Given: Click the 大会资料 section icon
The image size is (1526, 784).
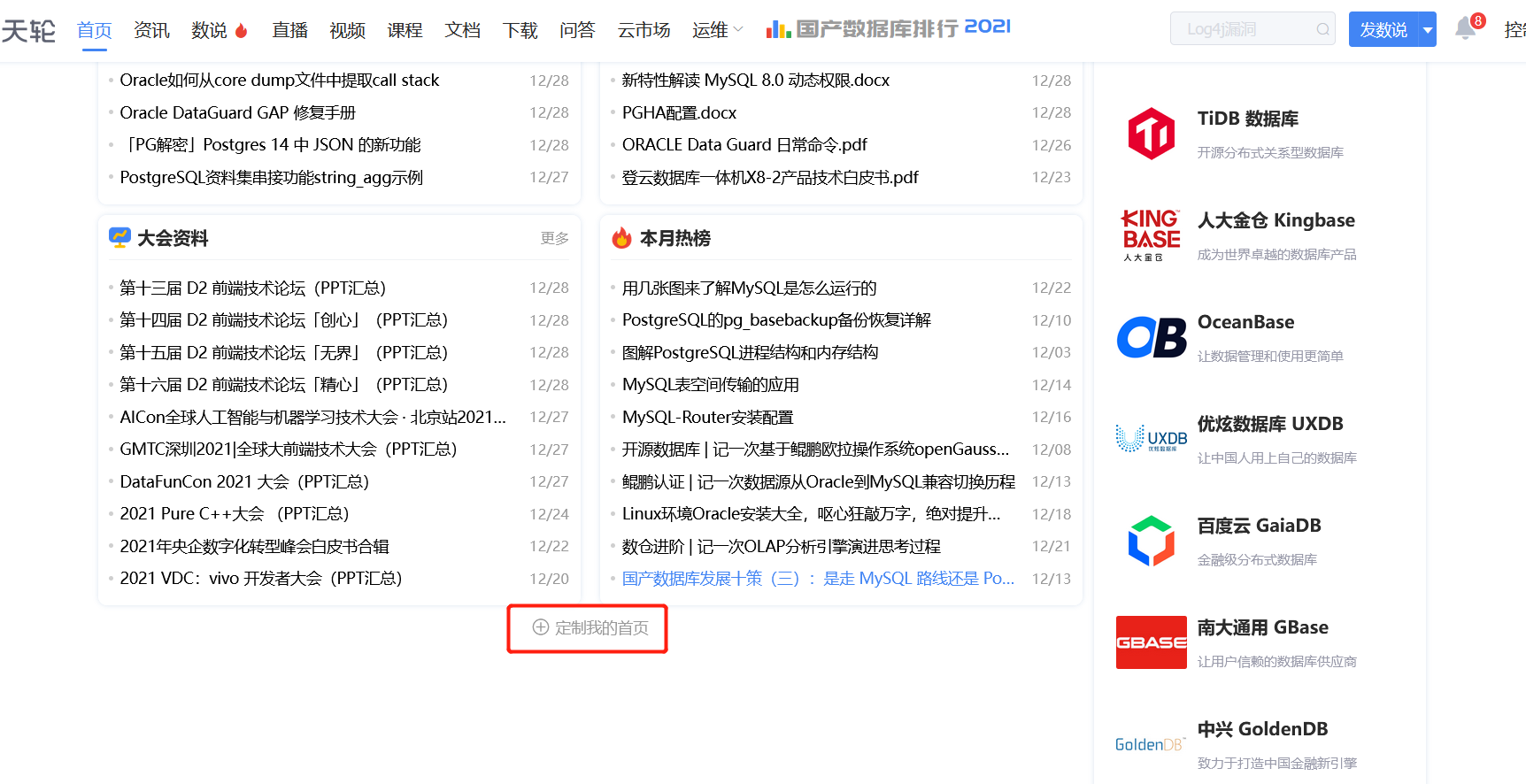Looking at the screenshot, I should coord(119,237).
